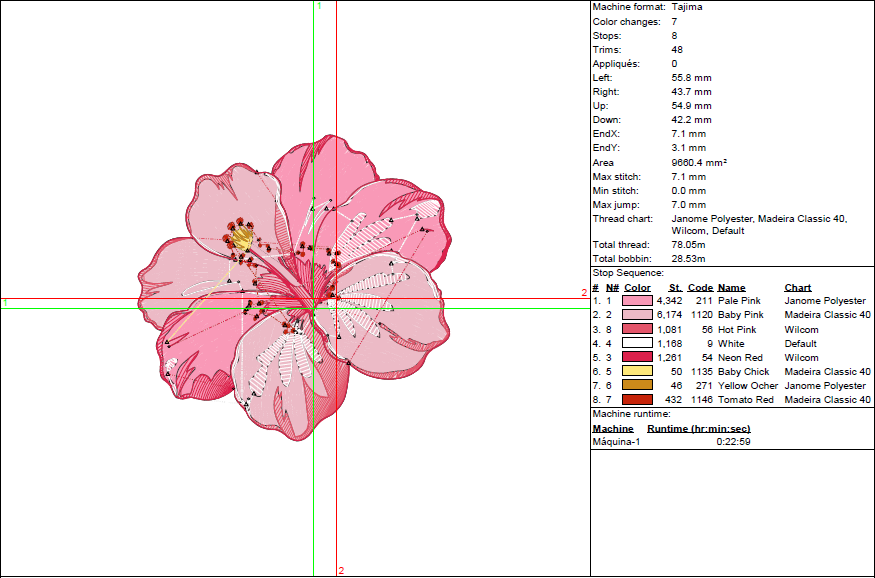Select the Baby Pink thread swatch
Screen dimensions: 875x578
(x=638, y=315)
